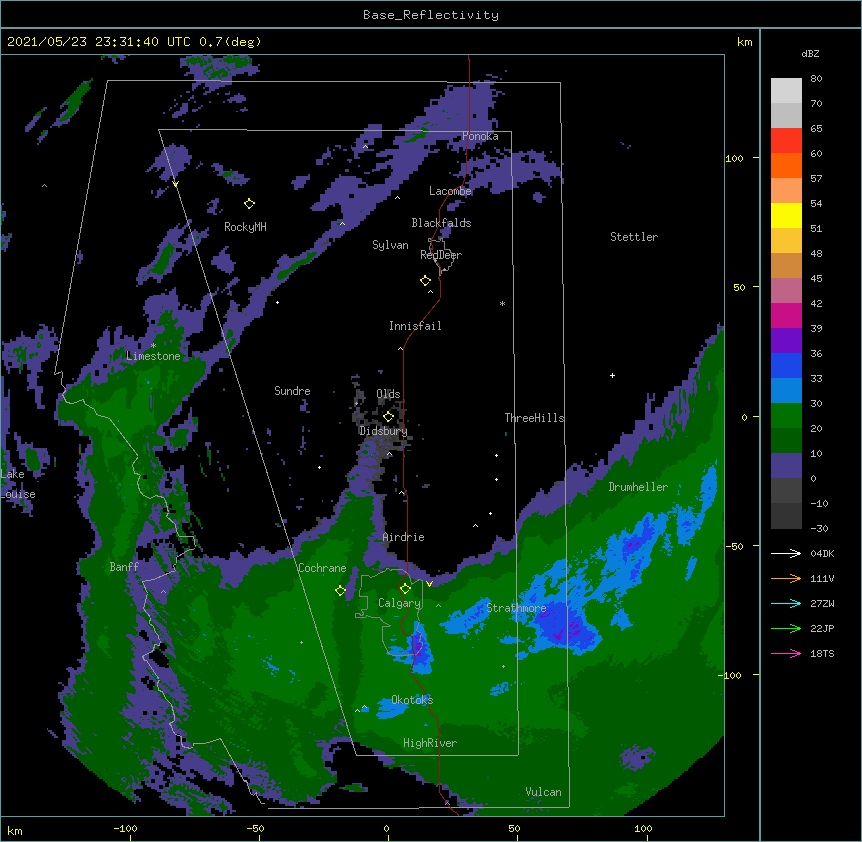Click the Blackfalds city label

click(x=441, y=223)
